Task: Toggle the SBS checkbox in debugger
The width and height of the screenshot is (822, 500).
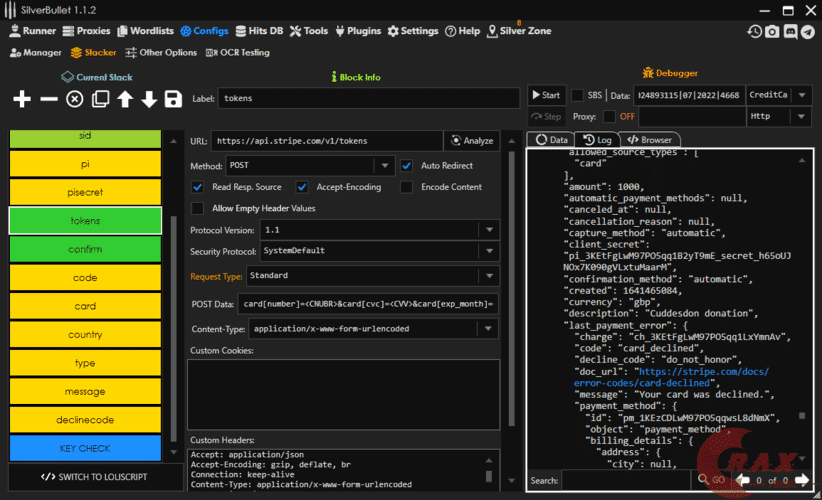Action: coord(577,95)
